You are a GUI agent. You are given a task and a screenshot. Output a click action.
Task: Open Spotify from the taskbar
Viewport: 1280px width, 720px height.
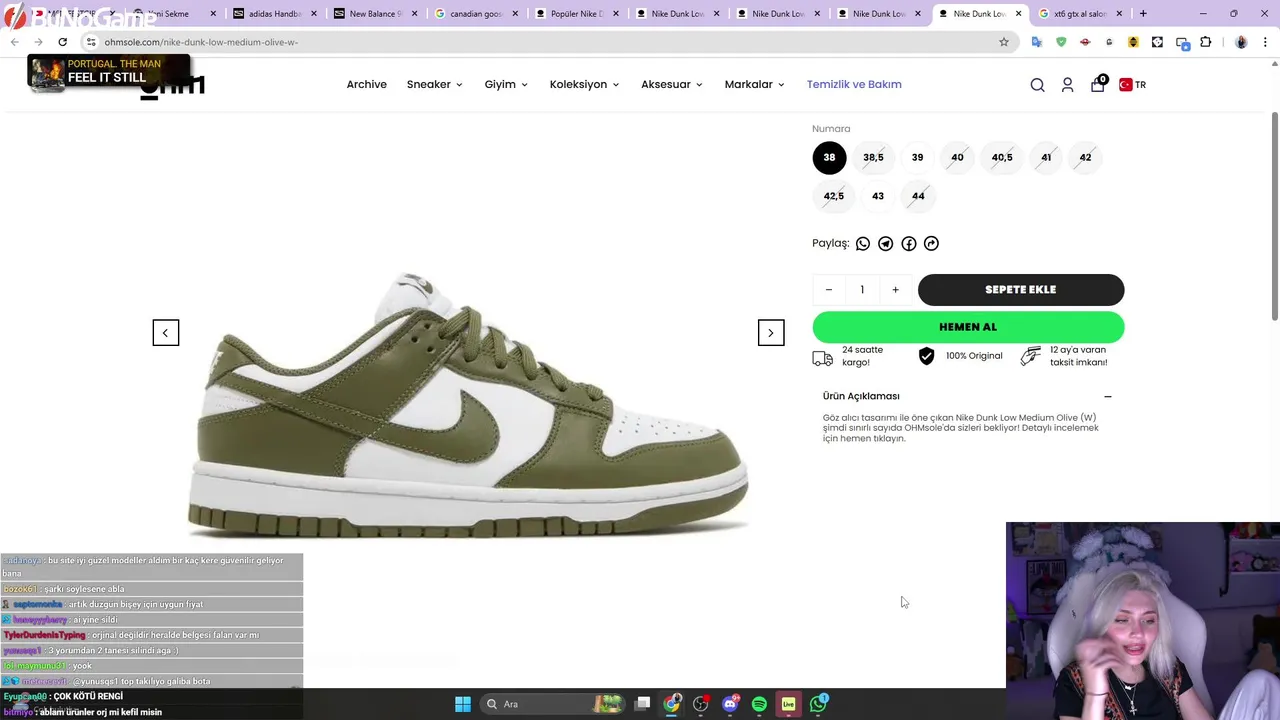pyautogui.click(x=759, y=704)
